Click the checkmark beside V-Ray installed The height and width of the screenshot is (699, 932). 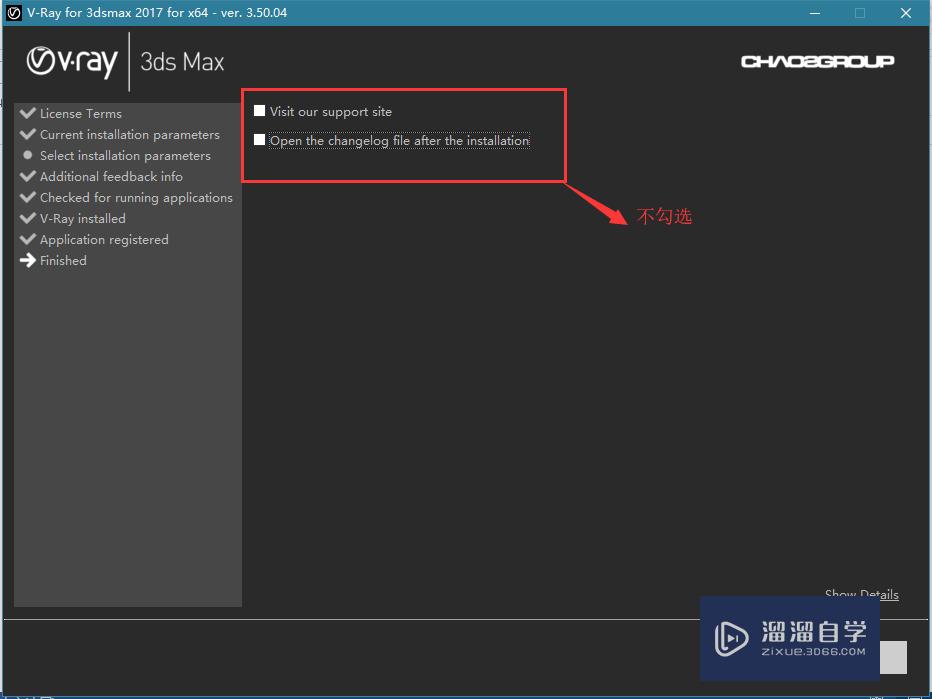pos(27,218)
